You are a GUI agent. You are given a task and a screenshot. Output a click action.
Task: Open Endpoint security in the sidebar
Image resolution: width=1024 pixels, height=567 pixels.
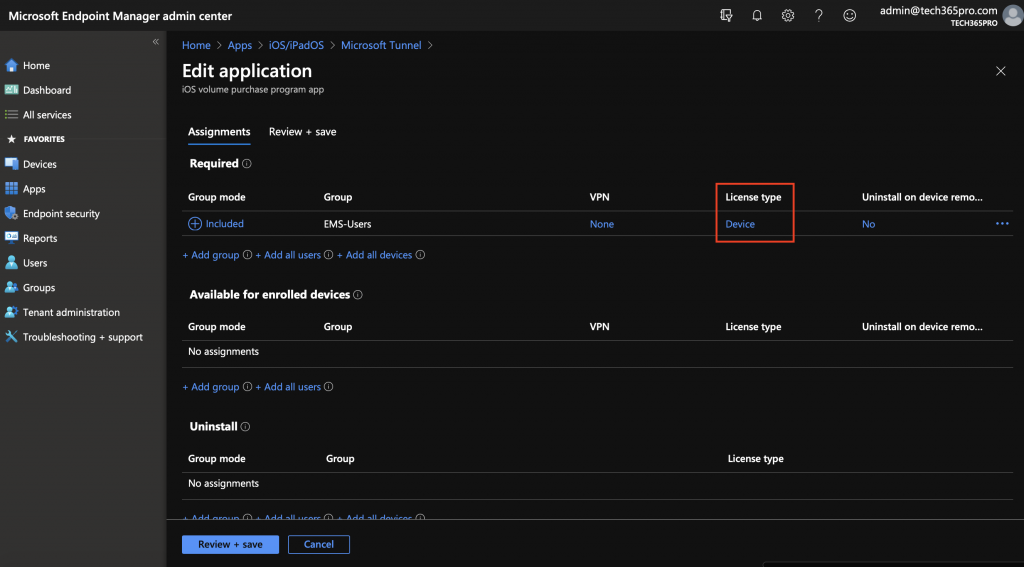point(61,213)
